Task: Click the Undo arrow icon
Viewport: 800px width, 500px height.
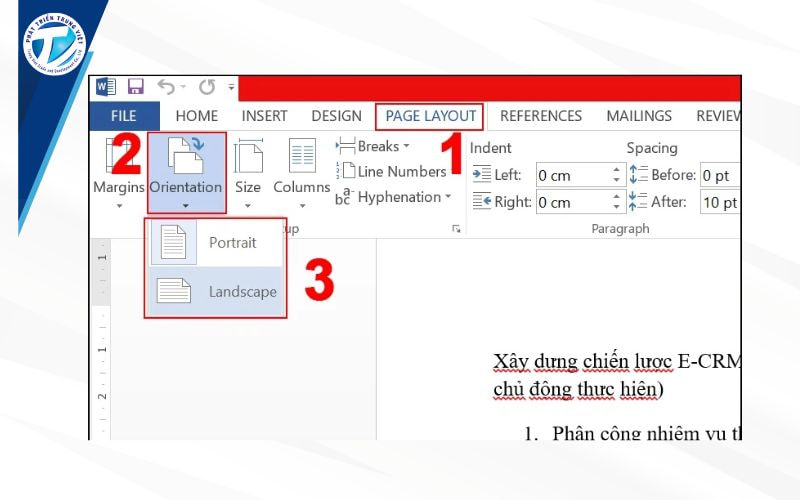Action: pyautogui.click(x=166, y=87)
